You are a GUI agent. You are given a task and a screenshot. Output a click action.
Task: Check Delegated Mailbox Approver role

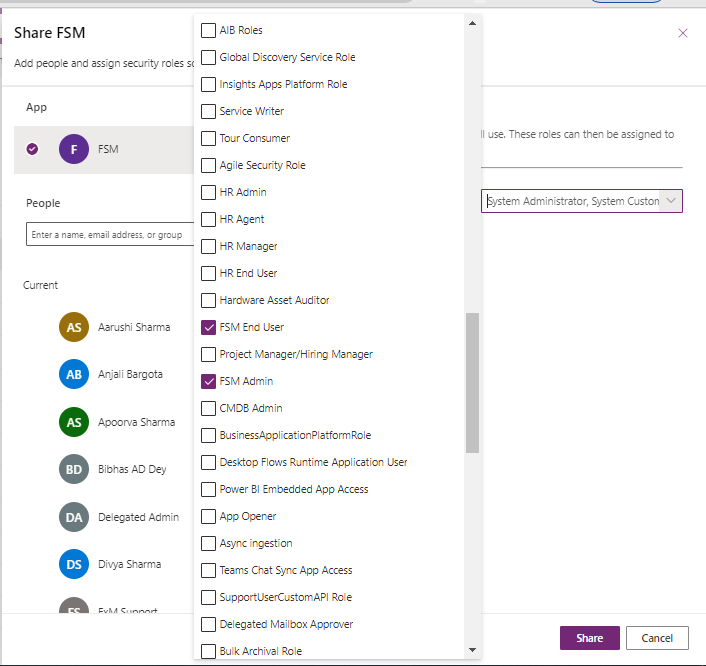pos(208,625)
